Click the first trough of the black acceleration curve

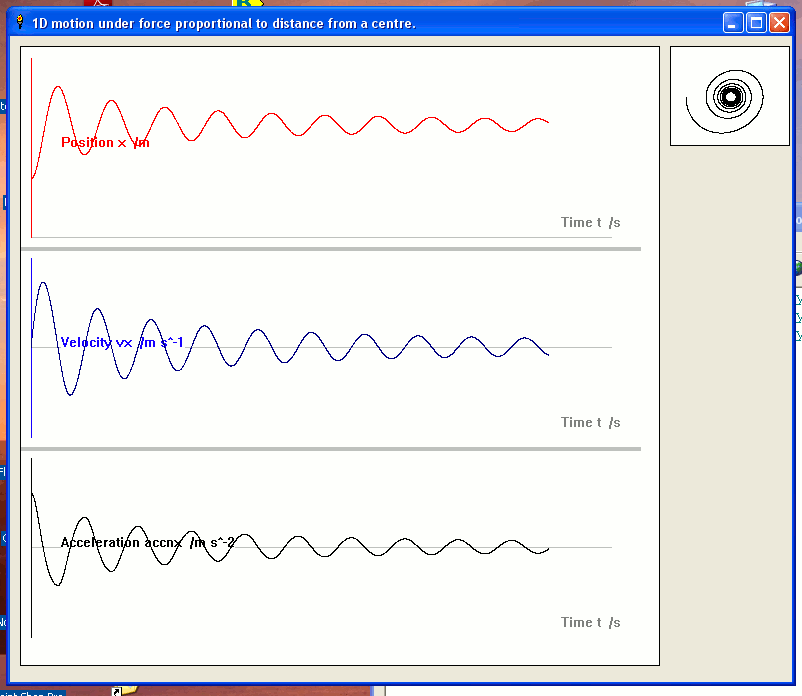(59, 585)
